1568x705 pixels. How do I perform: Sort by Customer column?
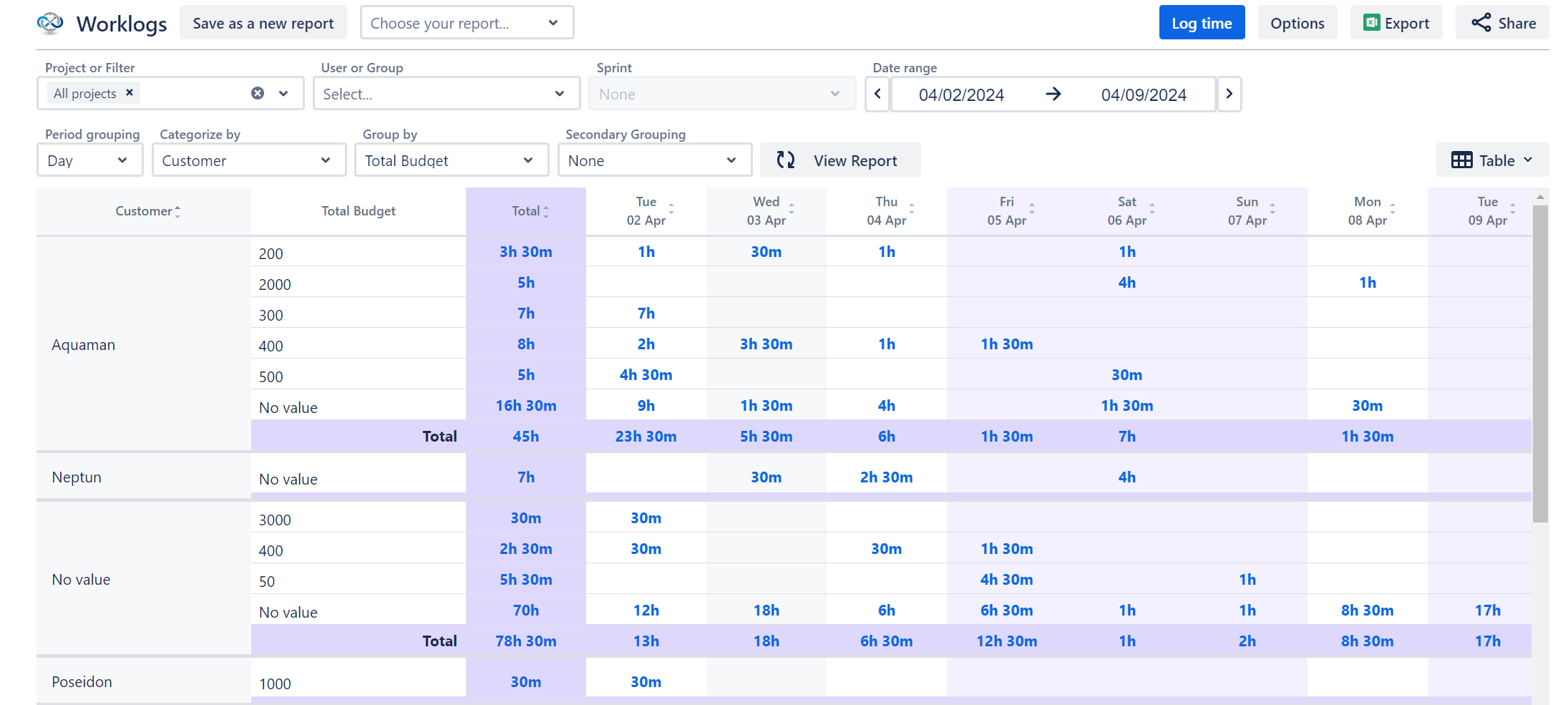(x=147, y=211)
